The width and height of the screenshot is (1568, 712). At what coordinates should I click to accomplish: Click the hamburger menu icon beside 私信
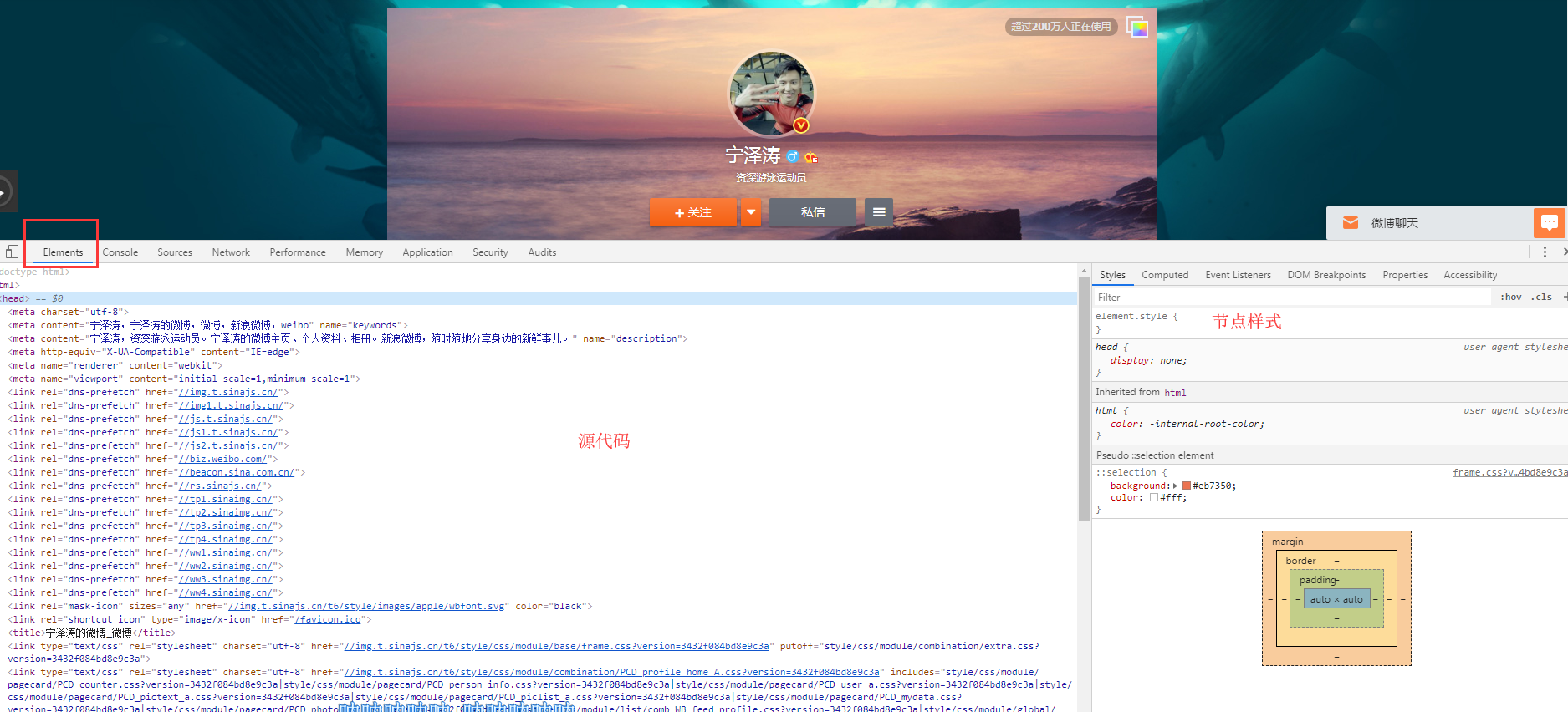coord(879,212)
